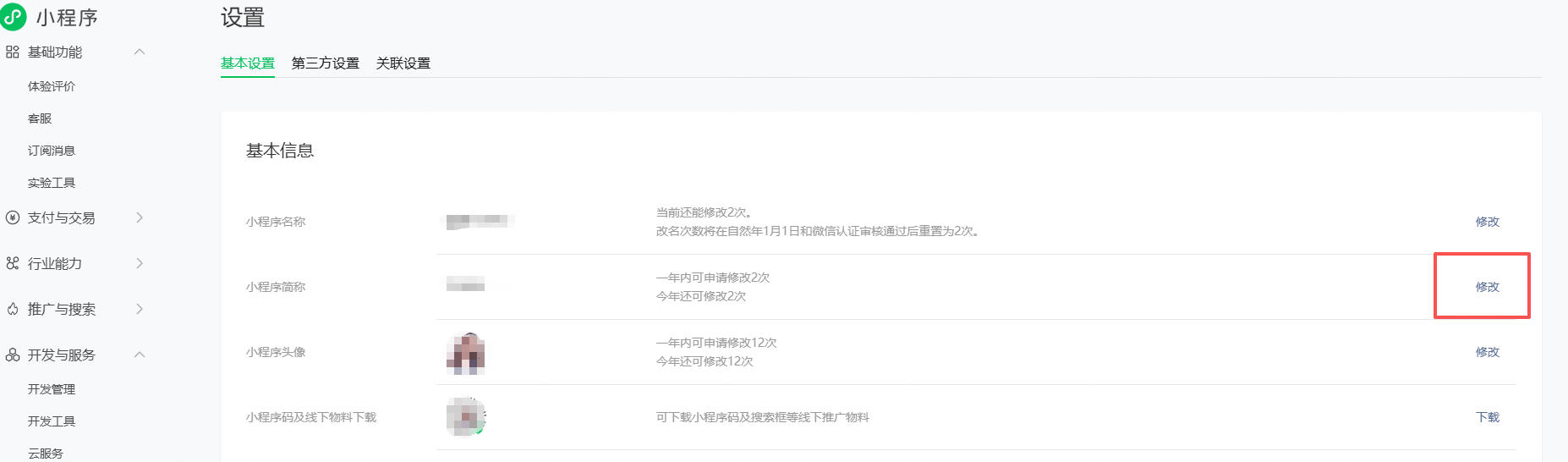
Task: Switch to the 第三方设置 tab
Action: [x=326, y=63]
